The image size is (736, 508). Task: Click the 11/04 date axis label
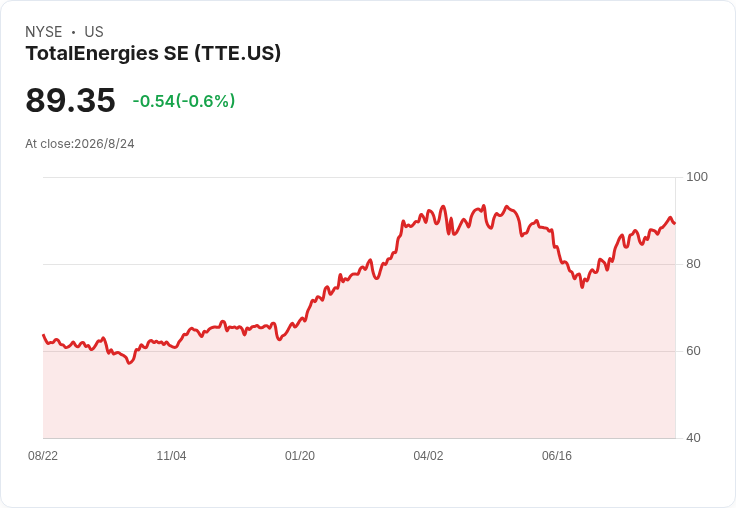pyautogui.click(x=171, y=456)
